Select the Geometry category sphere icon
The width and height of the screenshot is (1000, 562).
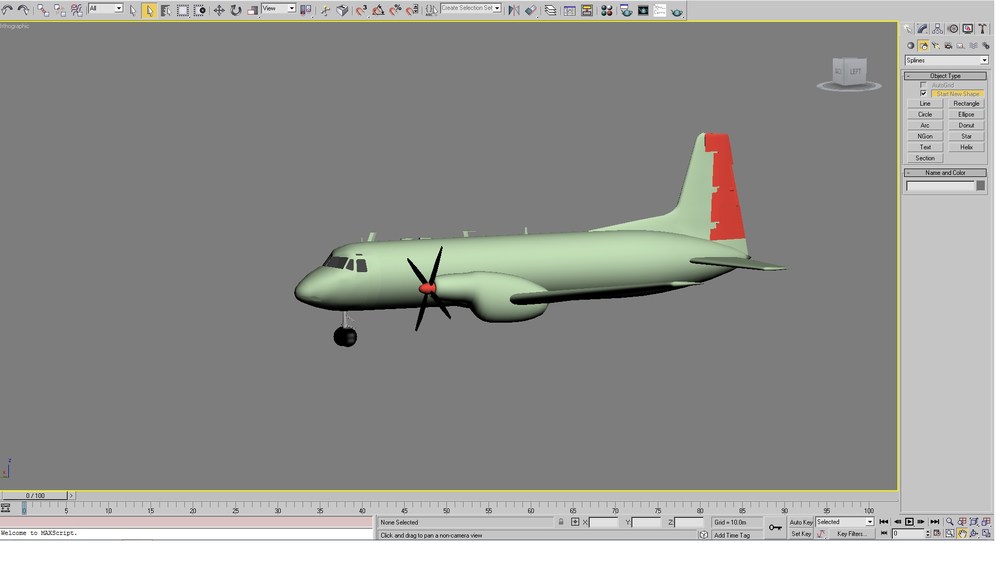[x=911, y=46]
